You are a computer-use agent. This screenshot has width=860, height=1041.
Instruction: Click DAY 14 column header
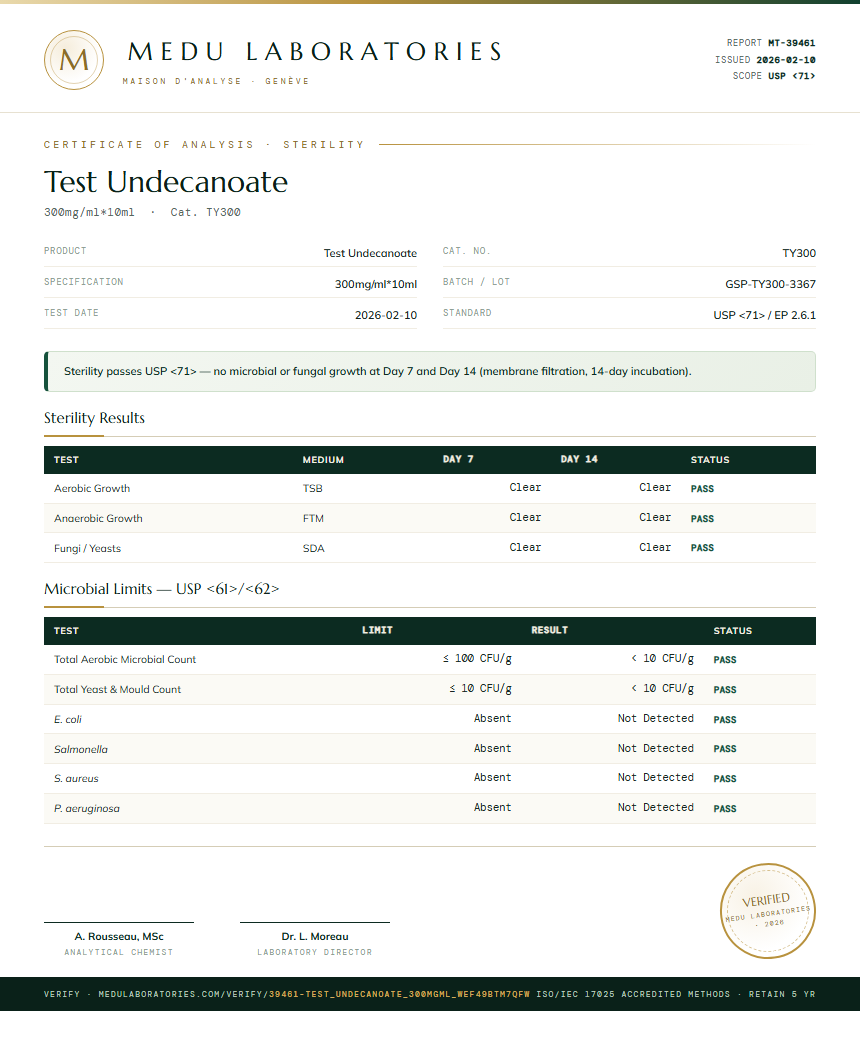pos(579,459)
